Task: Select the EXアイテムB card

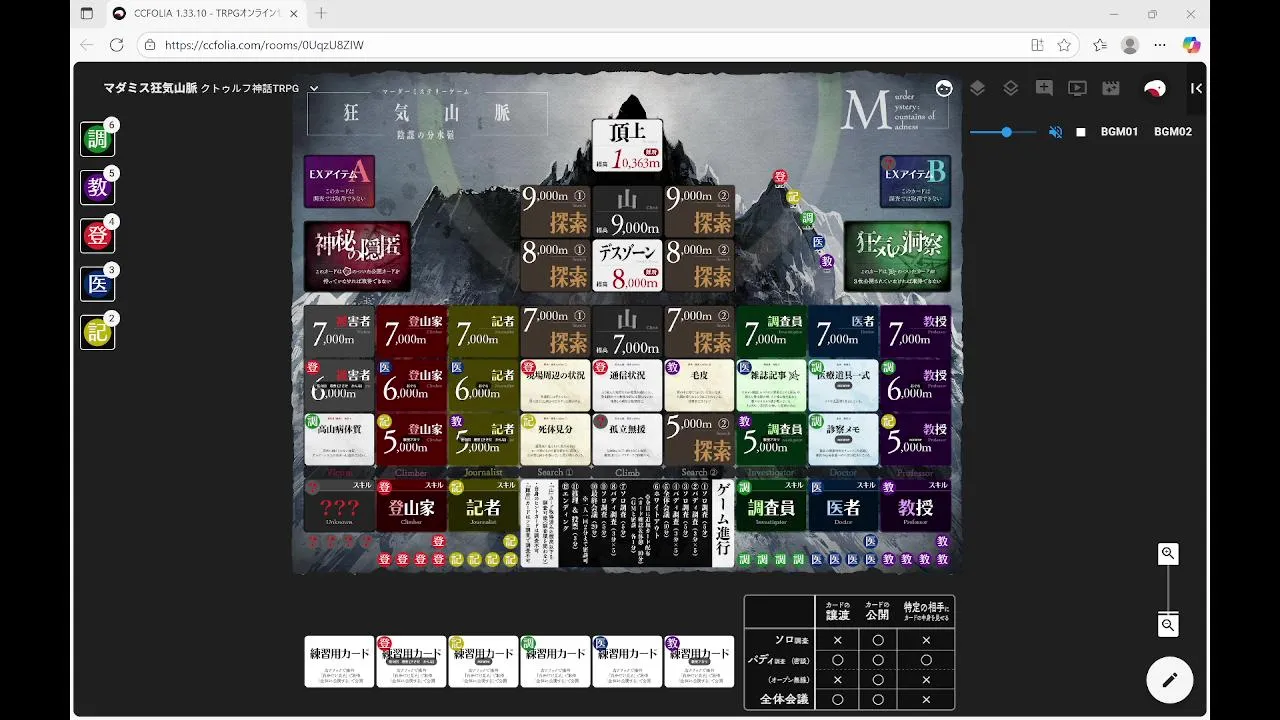Action: click(915, 181)
